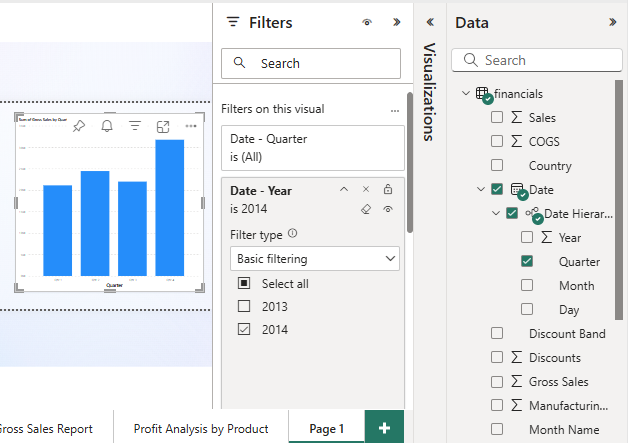Click the sigma icon beside Year

(x=547, y=237)
